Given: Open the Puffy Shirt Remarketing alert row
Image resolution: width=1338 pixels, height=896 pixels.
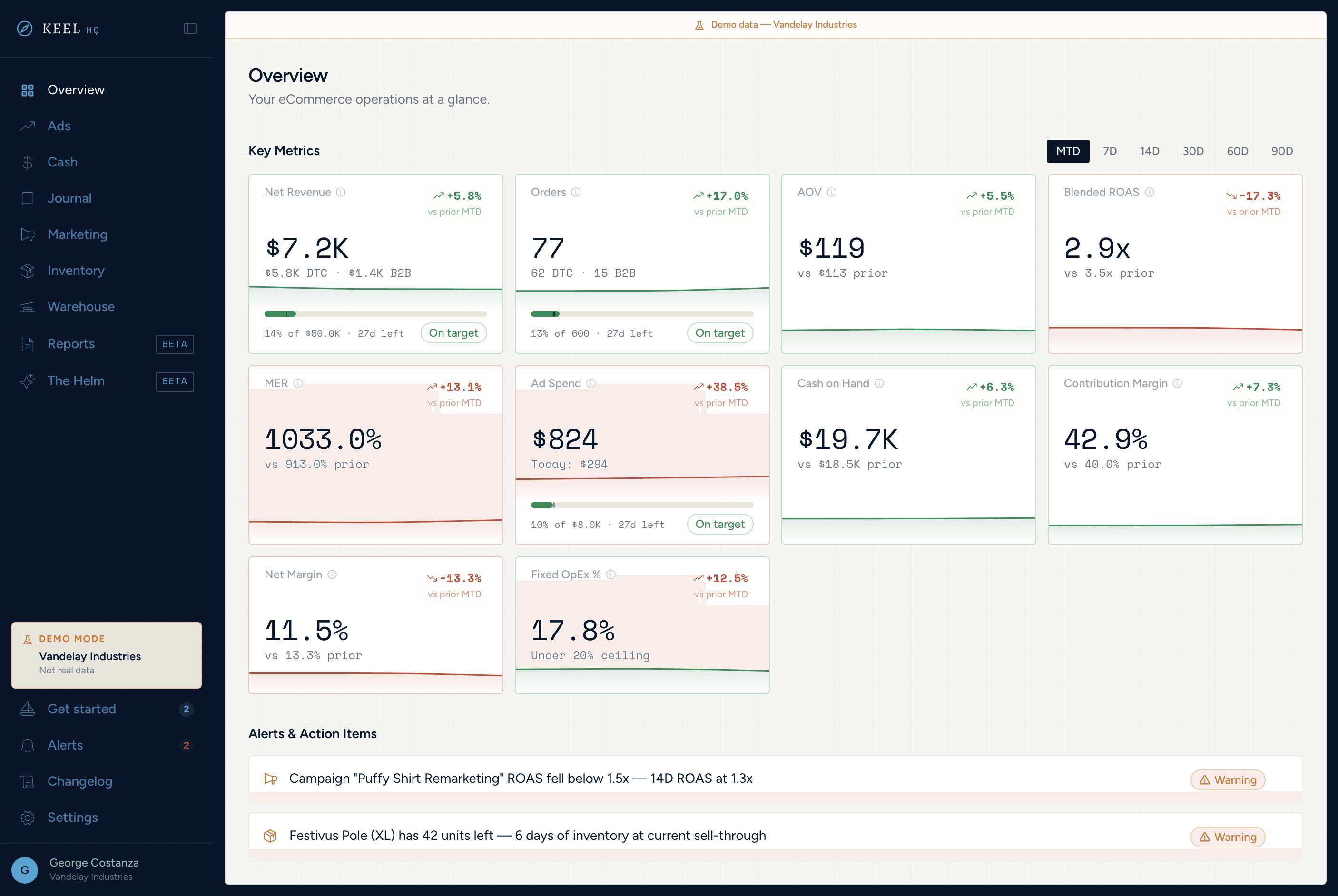Looking at the screenshot, I should (775, 779).
